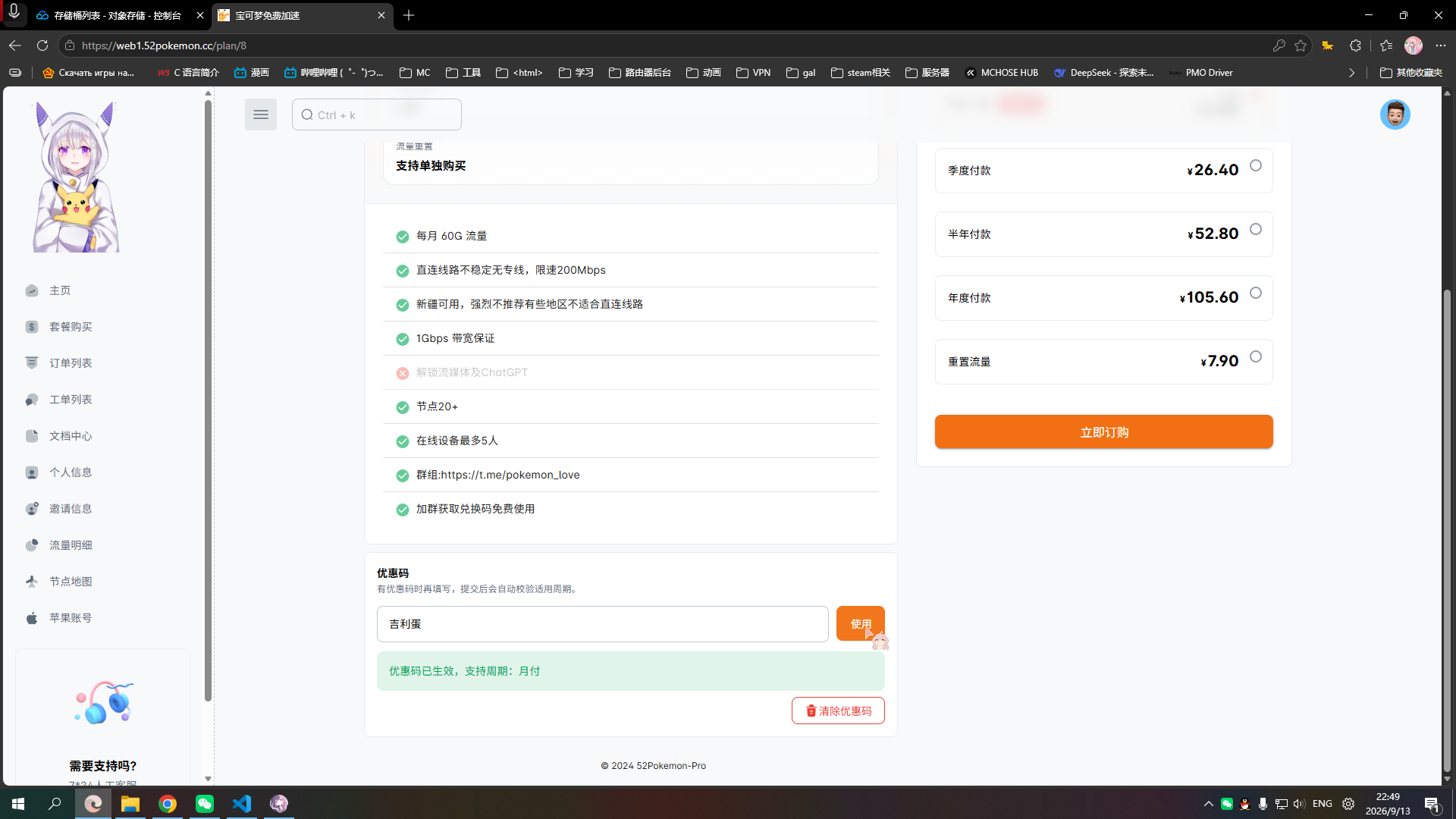Image resolution: width=1456 pixels, height=819 pixels.
Task: Open 工单列表 in the sidebar
Action: (x=71, y=400)
